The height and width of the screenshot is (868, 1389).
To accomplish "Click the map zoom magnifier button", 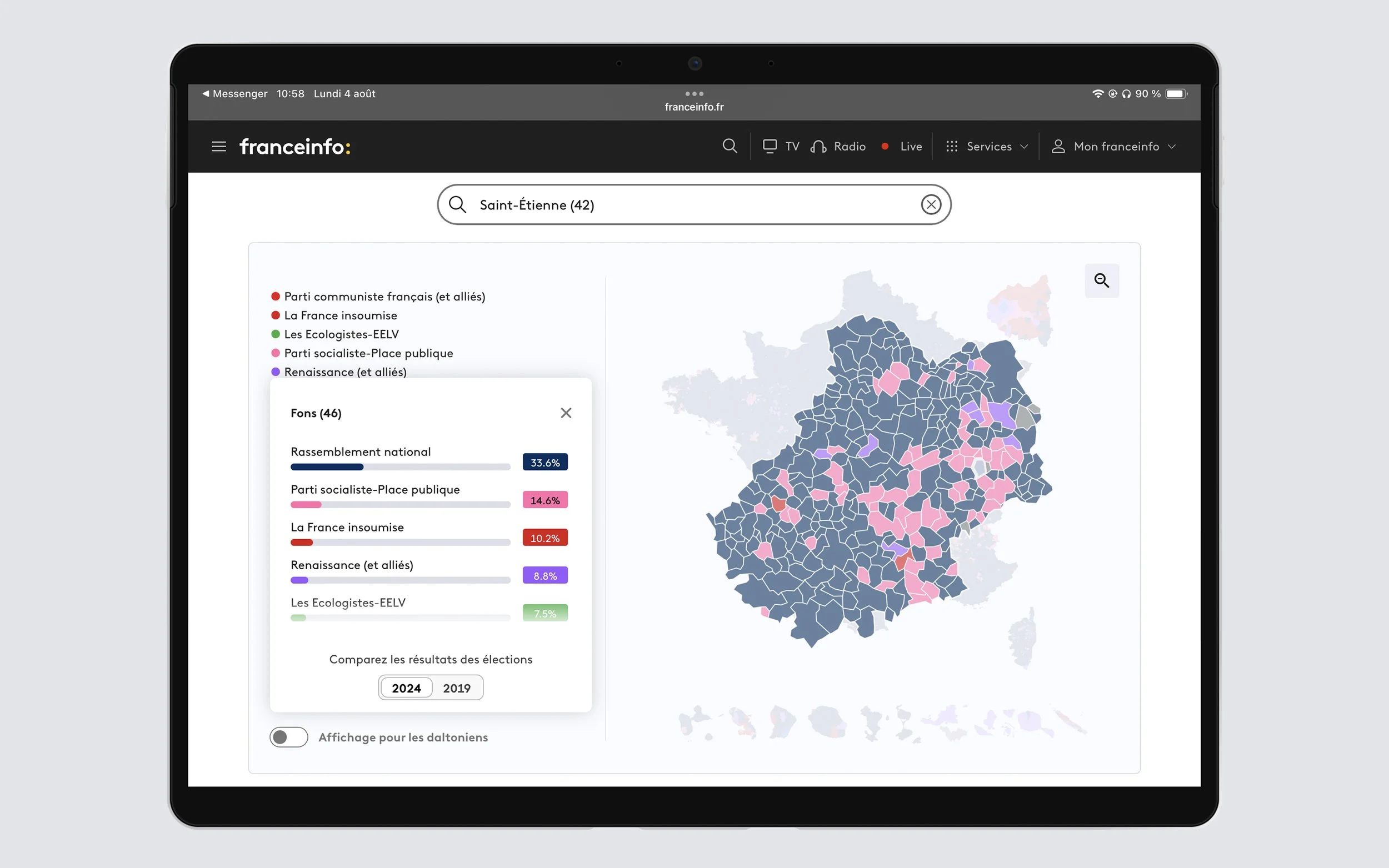I will point(1101,280).
